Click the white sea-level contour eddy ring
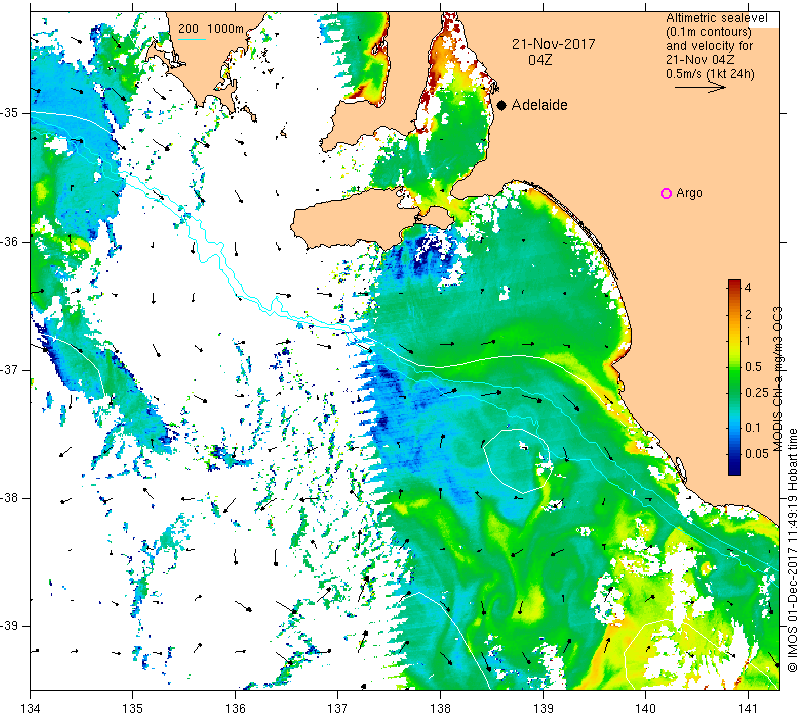This screenshot has height=720, width=800. pos(517,461)
